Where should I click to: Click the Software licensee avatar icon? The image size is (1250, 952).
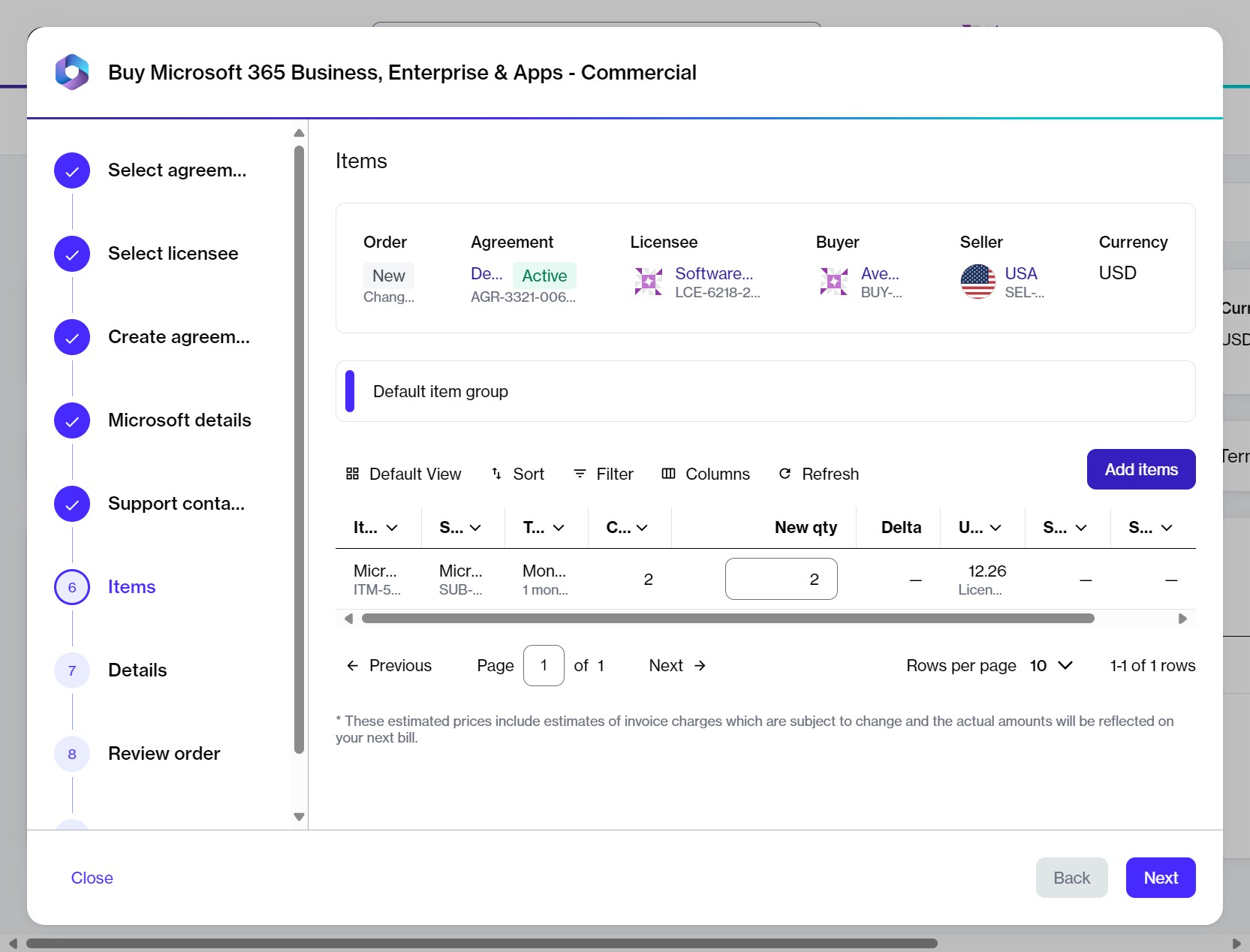(x=649, y=282)
